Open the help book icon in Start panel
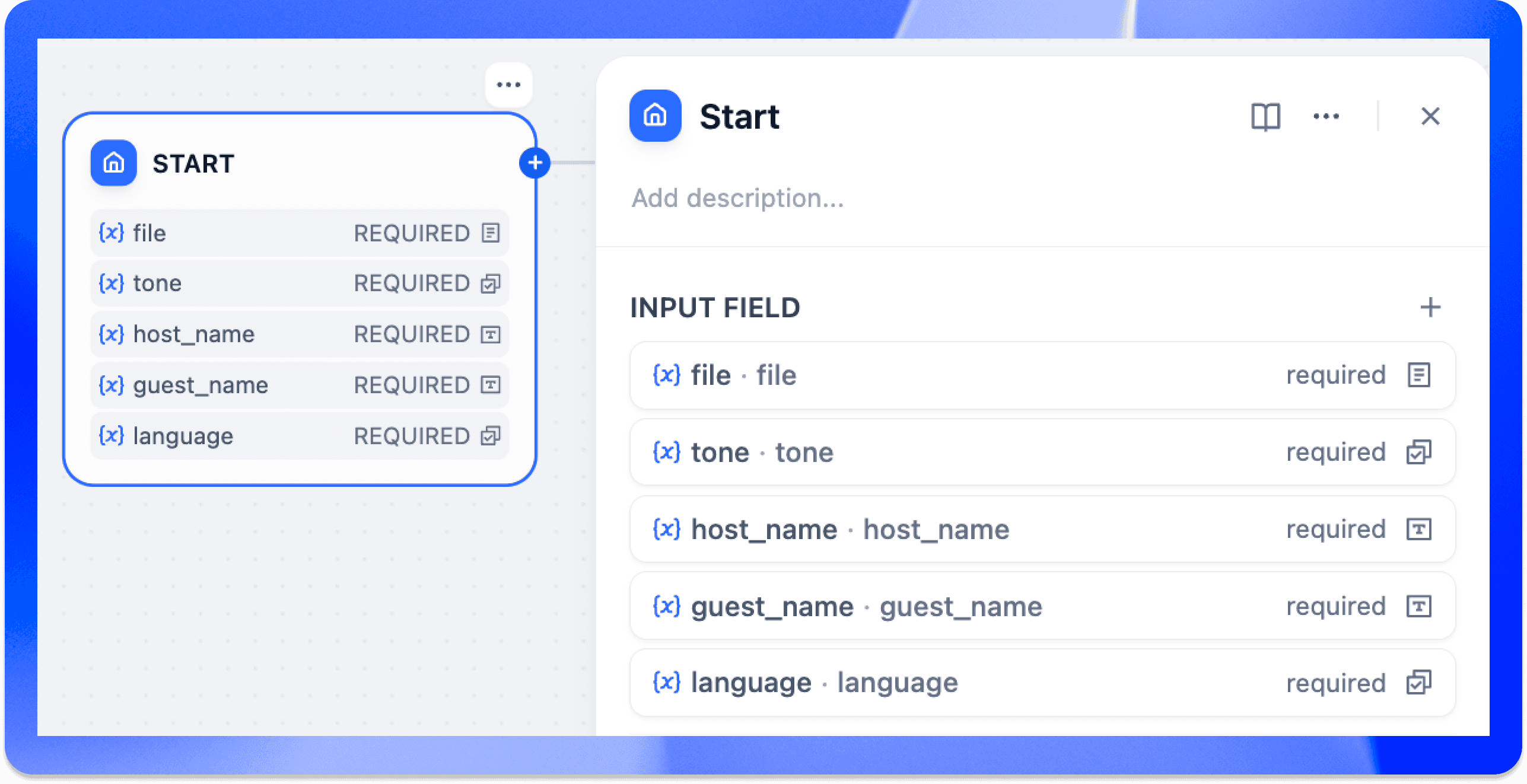This screenshot has height=784, width=1527. click(x=1265, y=116)
